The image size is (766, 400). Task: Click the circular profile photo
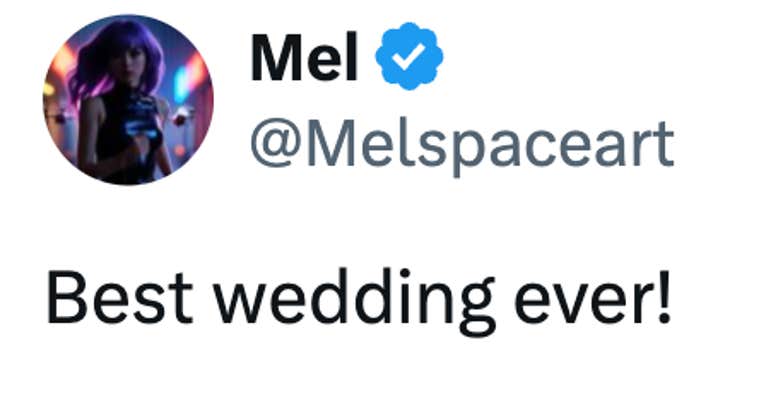click(x=128, y=101)
